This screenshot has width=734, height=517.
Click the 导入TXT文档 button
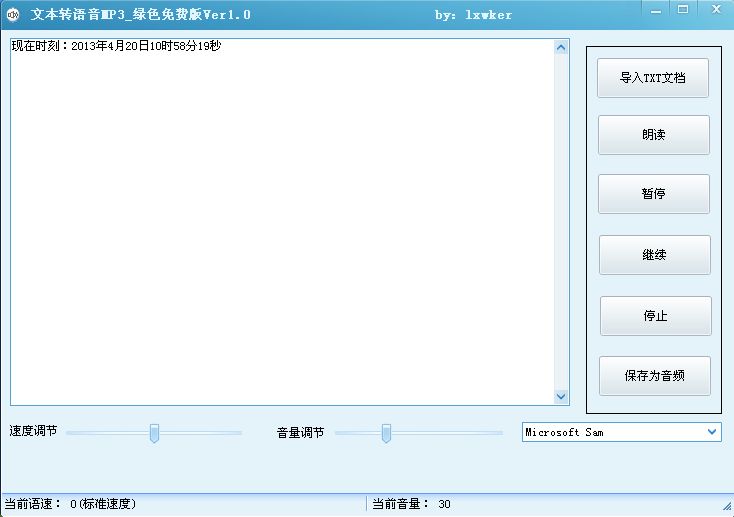pos(653,78)
